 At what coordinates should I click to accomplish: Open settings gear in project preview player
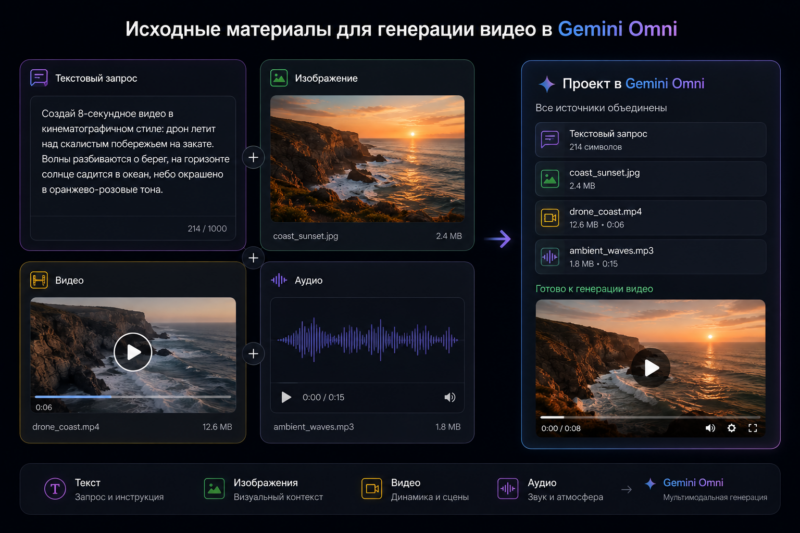[x=732, y=428]
